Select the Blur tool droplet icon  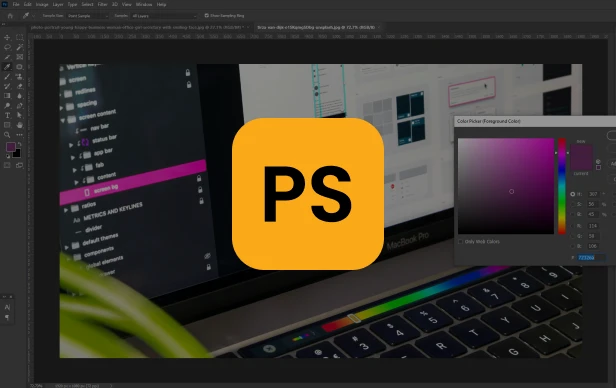[19, 96]
